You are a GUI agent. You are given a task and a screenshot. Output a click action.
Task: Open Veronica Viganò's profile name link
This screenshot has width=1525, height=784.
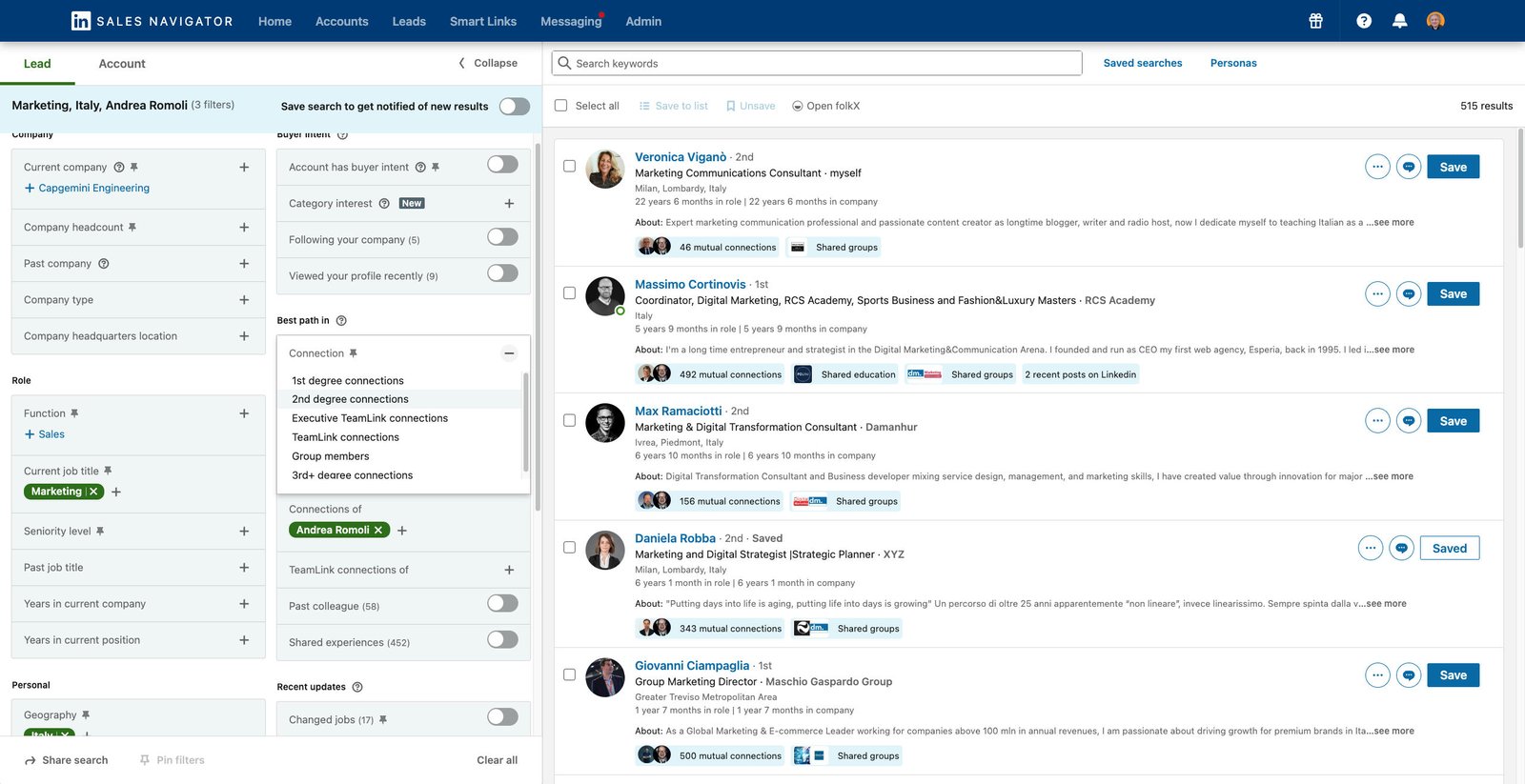tap(681, 156)
